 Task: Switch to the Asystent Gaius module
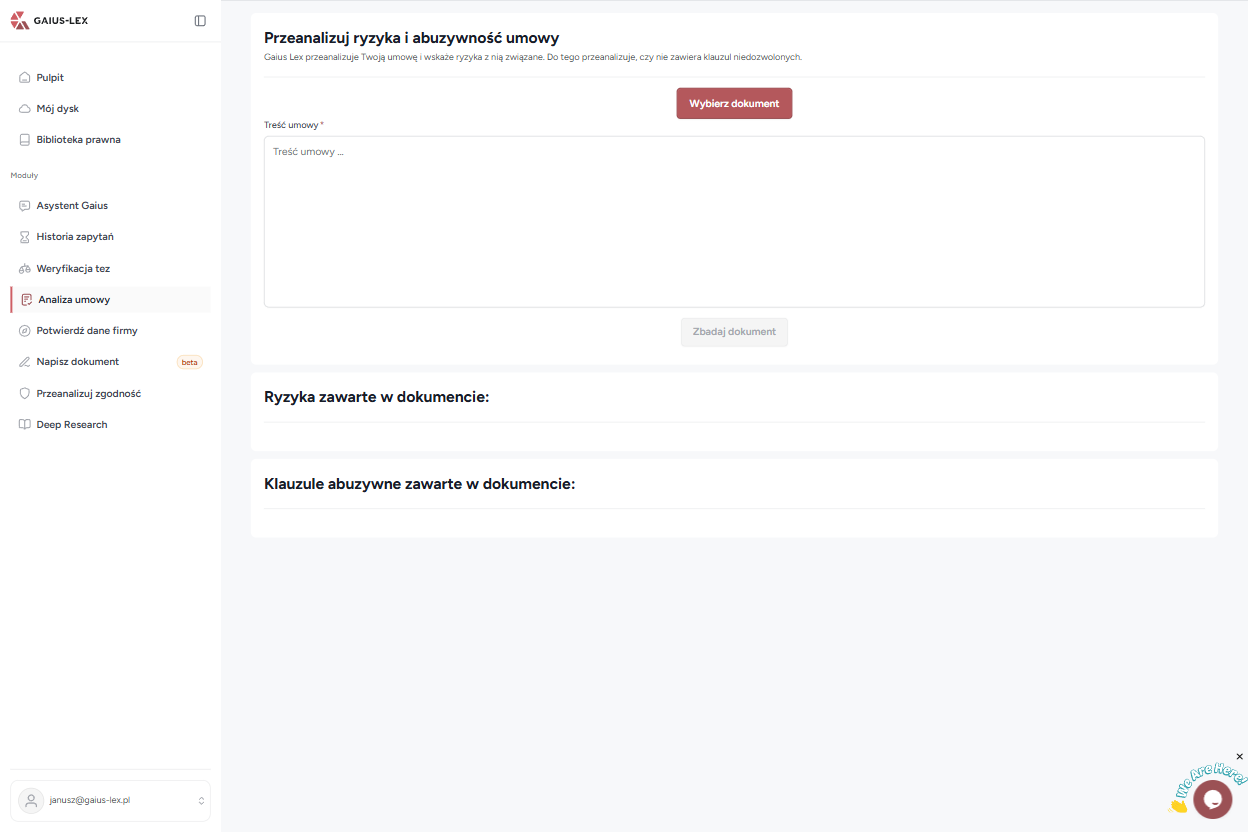point(74,205)
